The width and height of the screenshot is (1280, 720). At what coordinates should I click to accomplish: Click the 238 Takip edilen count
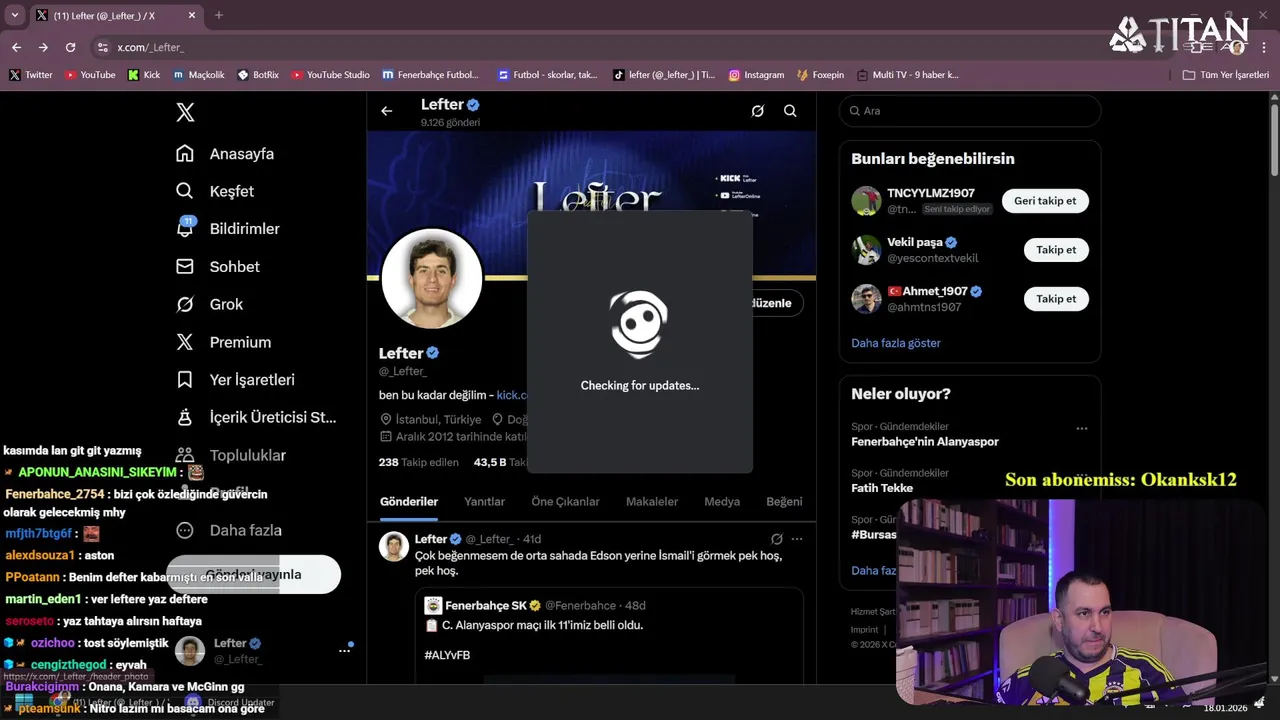click(x=418, y=463)
